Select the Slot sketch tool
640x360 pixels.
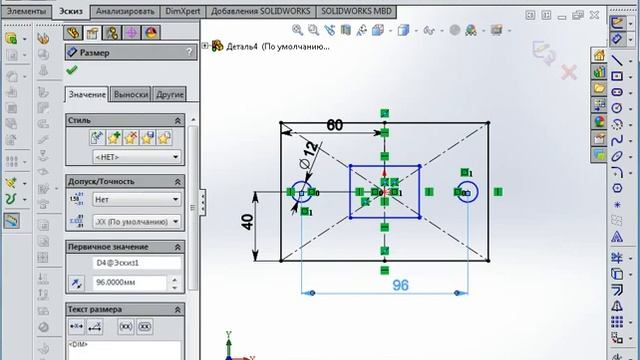point(617,92)
